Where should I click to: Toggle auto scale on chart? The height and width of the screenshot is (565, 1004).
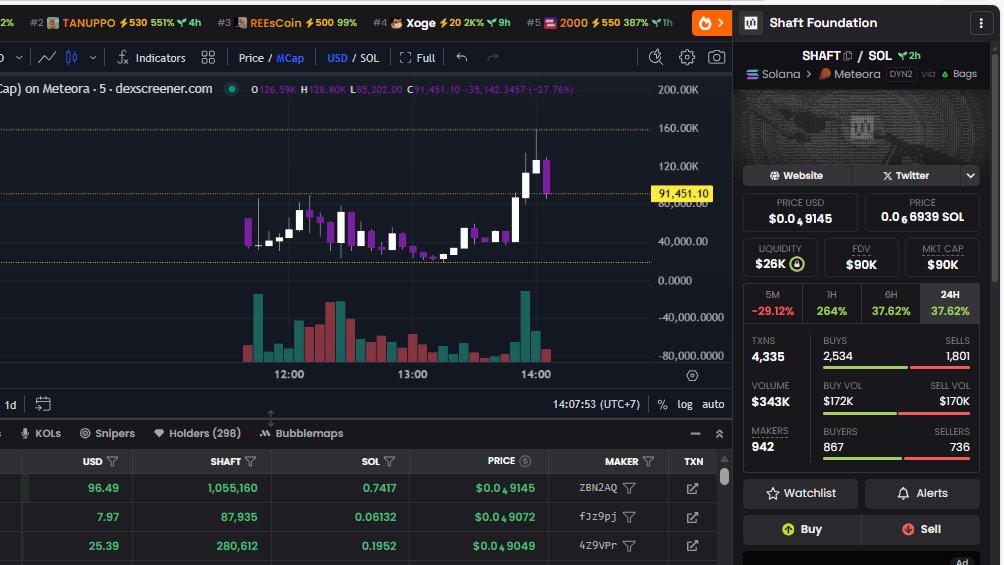tap(713, 404)
